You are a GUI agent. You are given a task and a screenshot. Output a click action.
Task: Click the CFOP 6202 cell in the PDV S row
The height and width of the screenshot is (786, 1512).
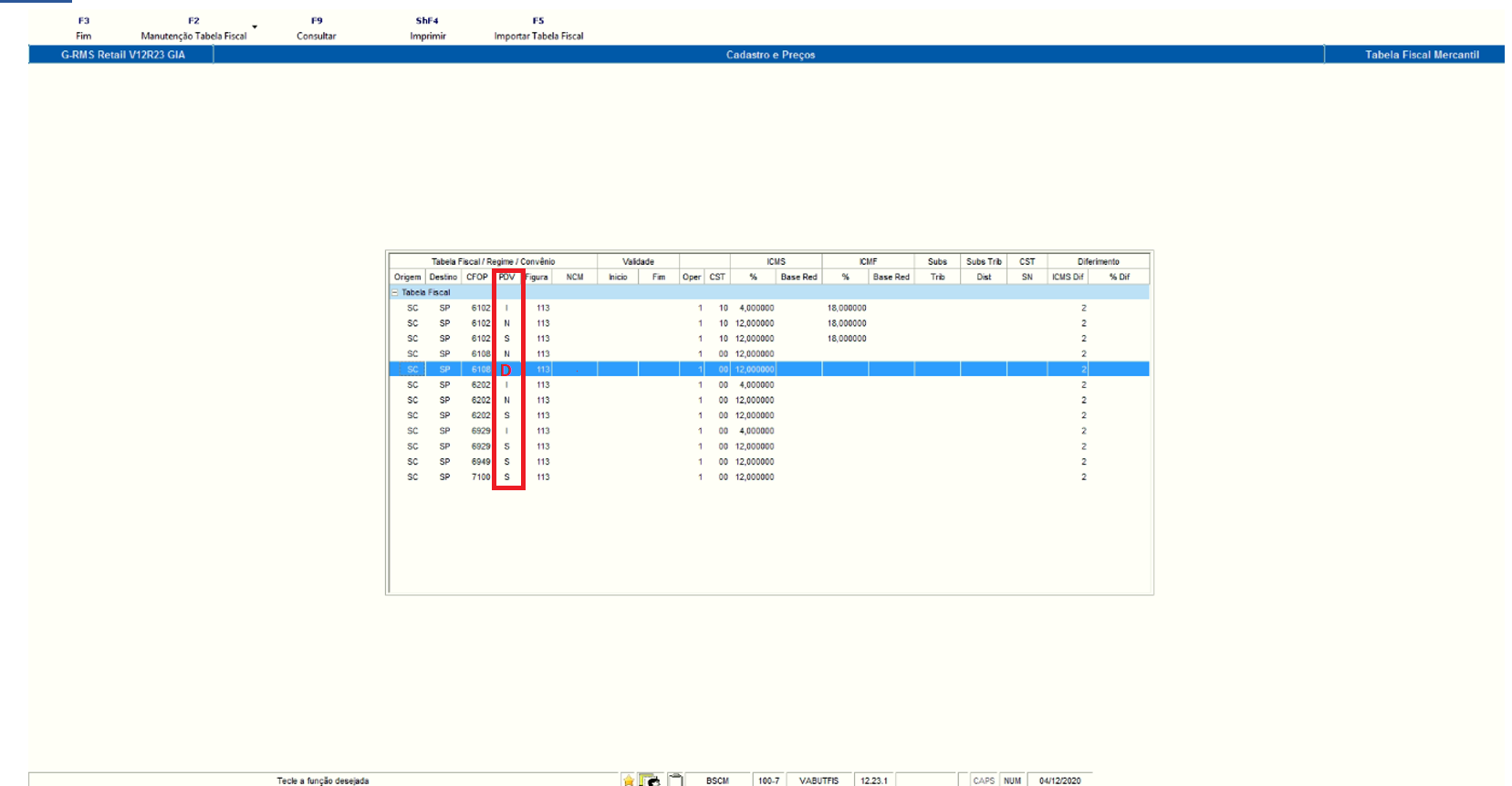481,415
